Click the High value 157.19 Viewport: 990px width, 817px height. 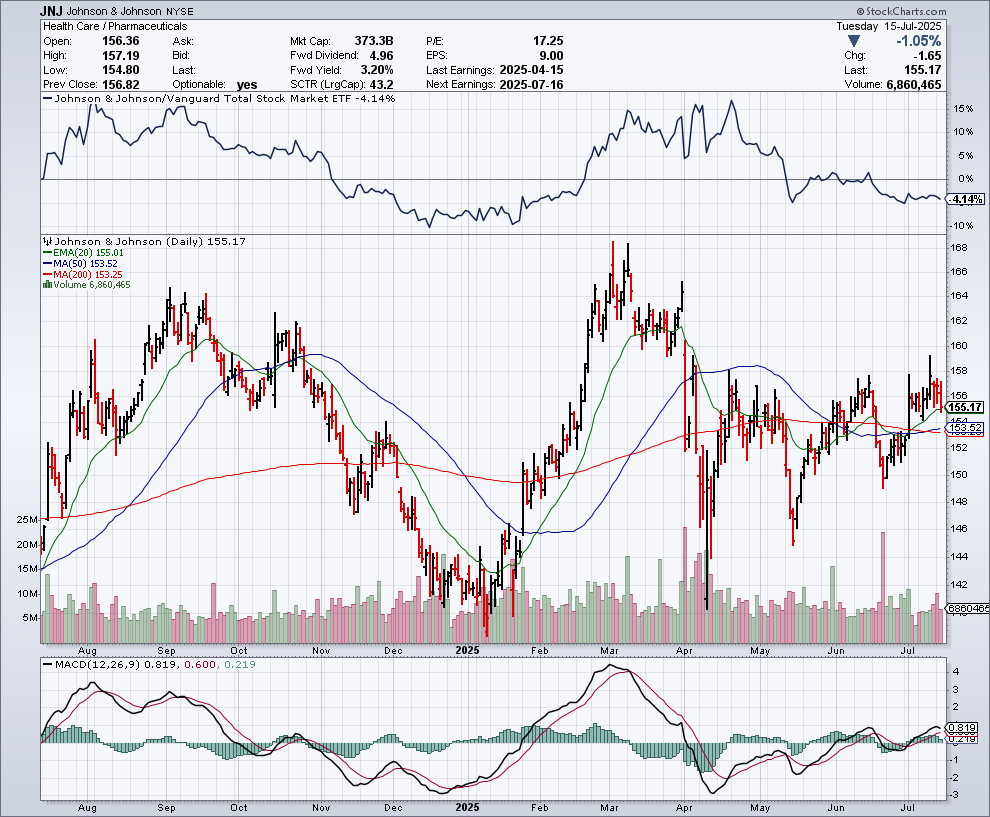pos(121,56)
